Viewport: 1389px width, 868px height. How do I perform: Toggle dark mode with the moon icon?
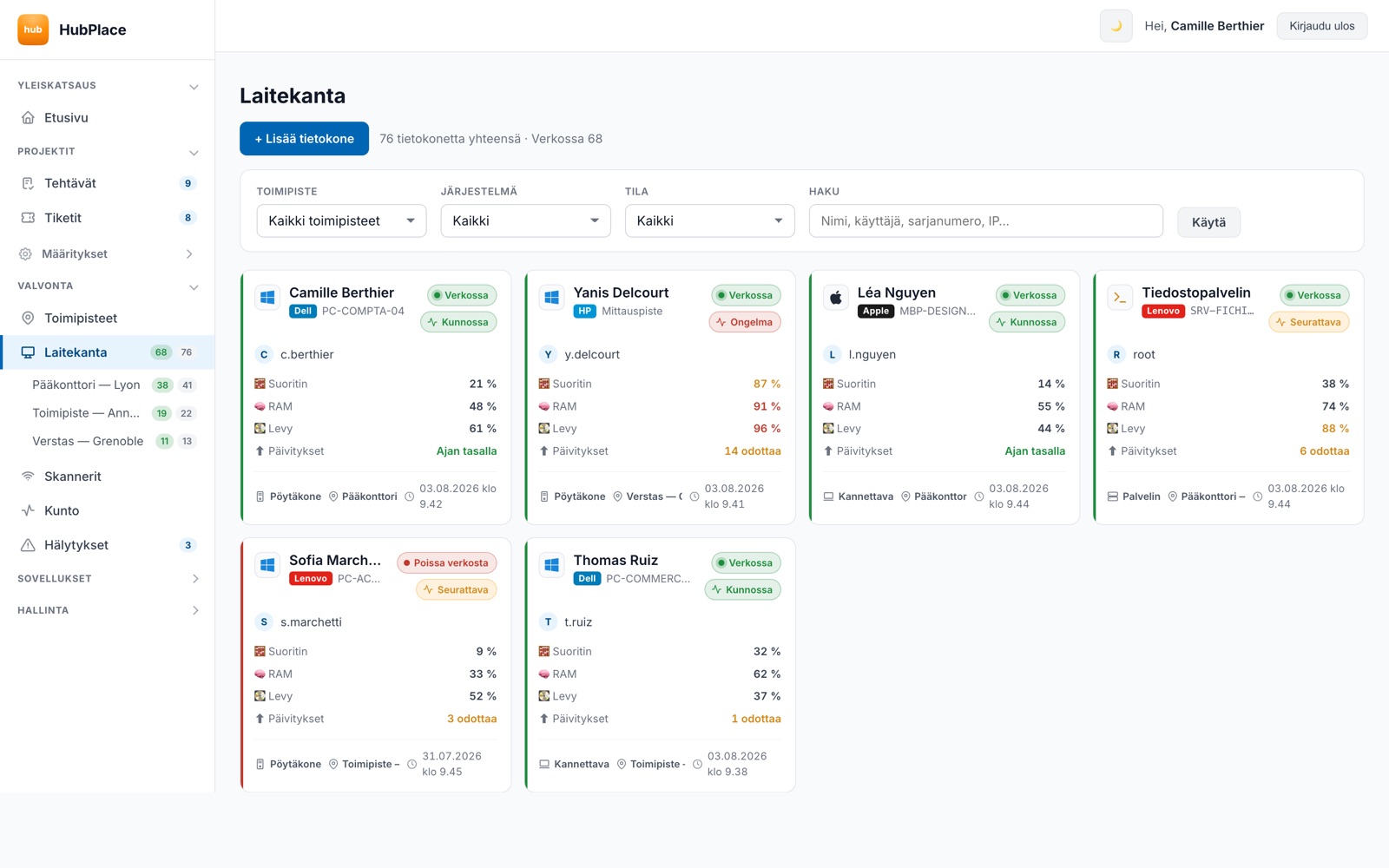pyautogui.click(x=1116, y=26)
